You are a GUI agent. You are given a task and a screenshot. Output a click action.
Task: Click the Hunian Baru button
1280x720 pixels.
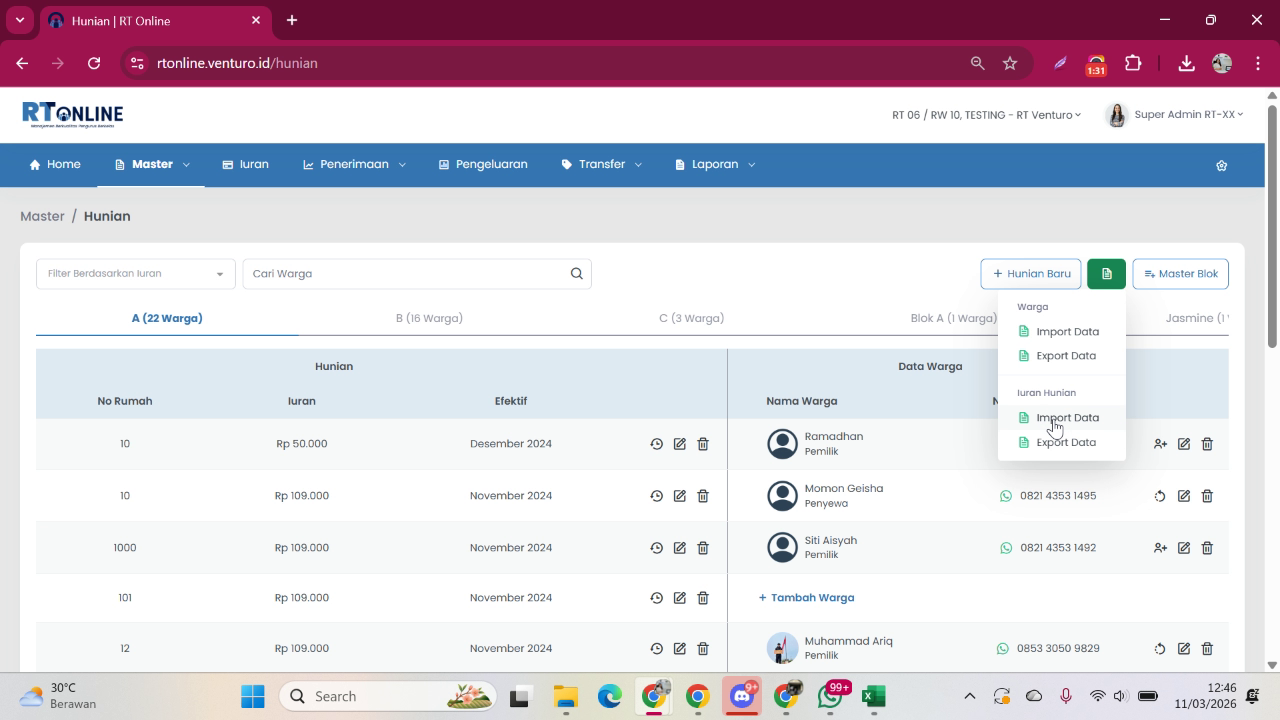pyautogui.click(x=1031, y=274)
